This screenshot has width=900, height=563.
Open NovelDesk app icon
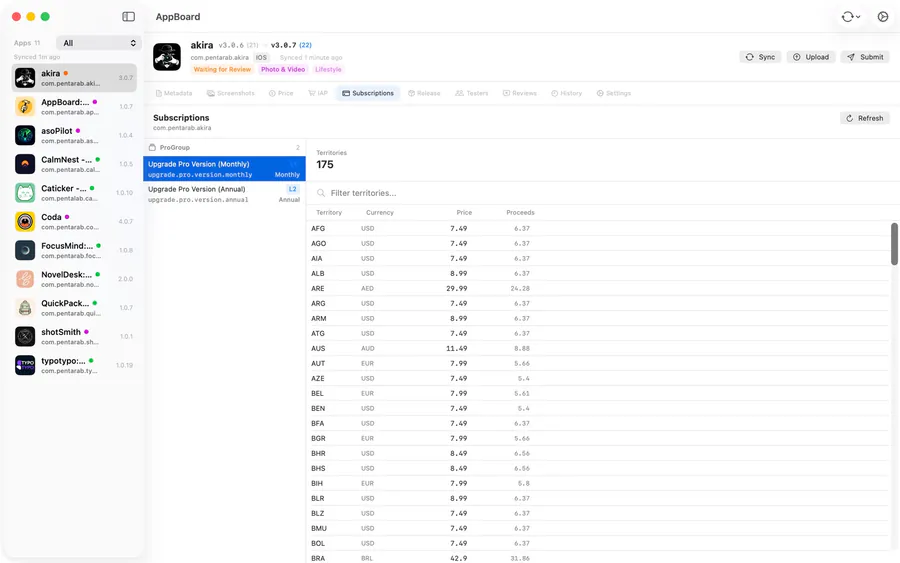(25, 279)
